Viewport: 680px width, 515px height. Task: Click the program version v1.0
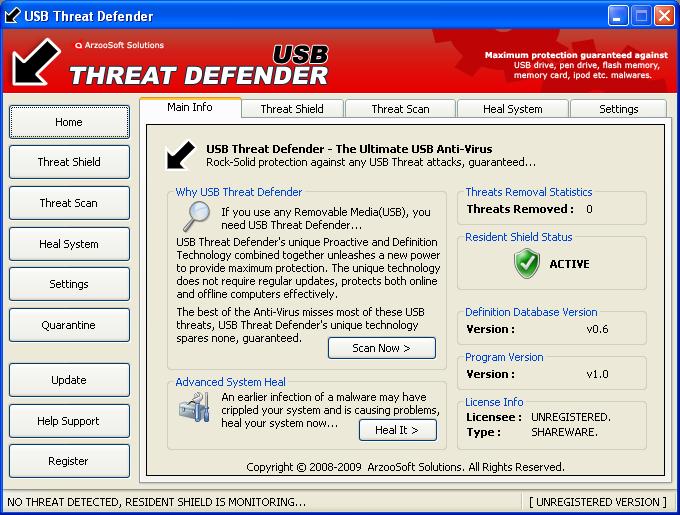click(x=597, y=374)
